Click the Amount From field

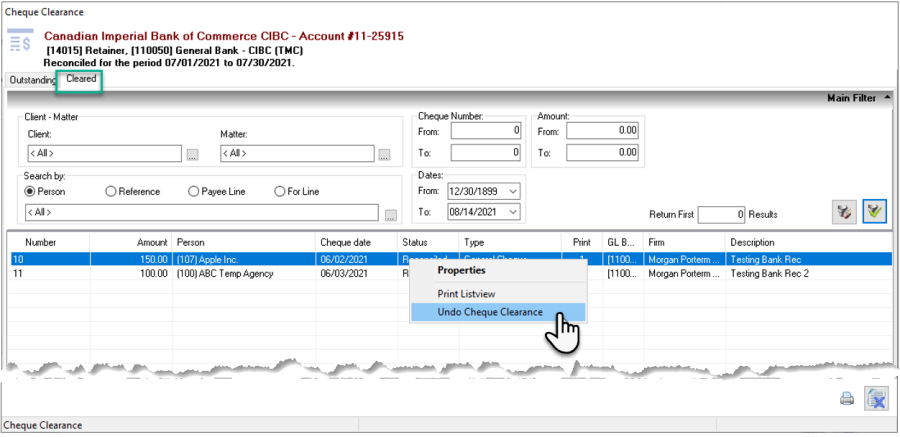tap(602, 131)
